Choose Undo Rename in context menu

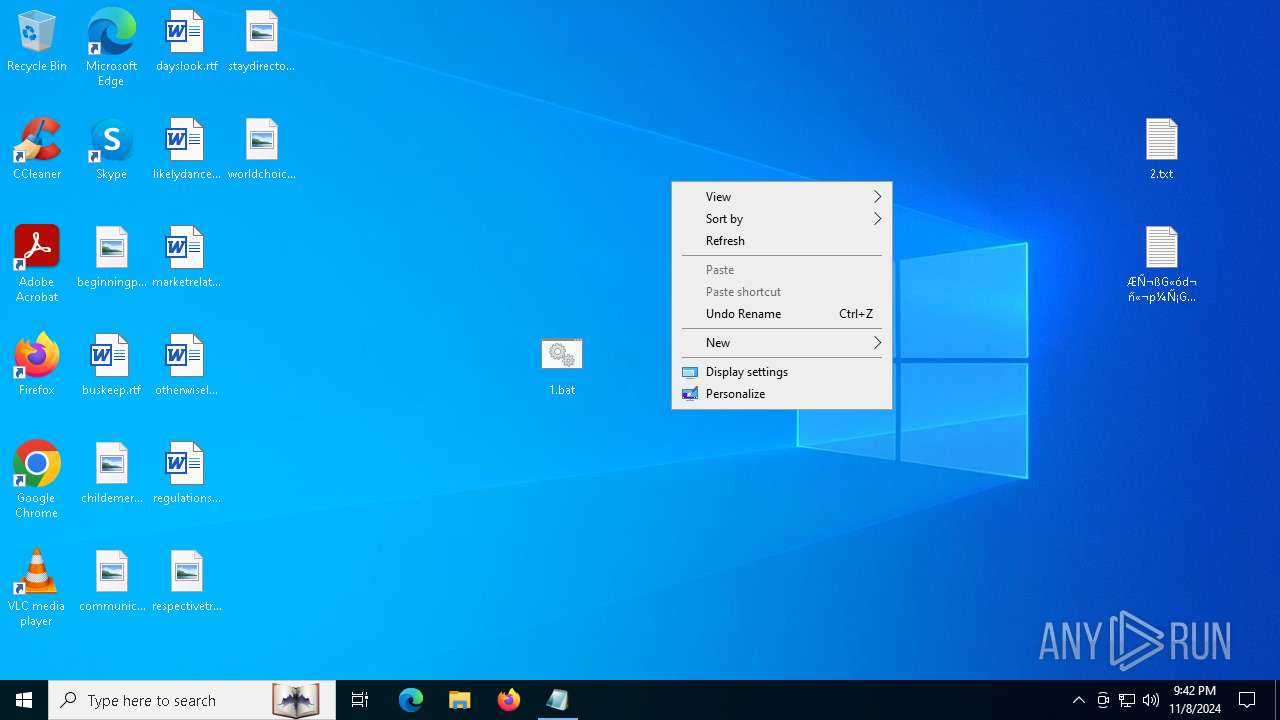782,314
